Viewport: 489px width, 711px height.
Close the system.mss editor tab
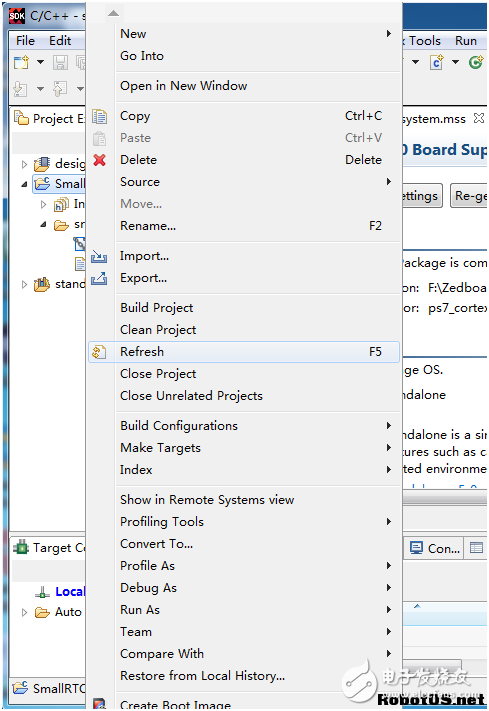(479, 118)
